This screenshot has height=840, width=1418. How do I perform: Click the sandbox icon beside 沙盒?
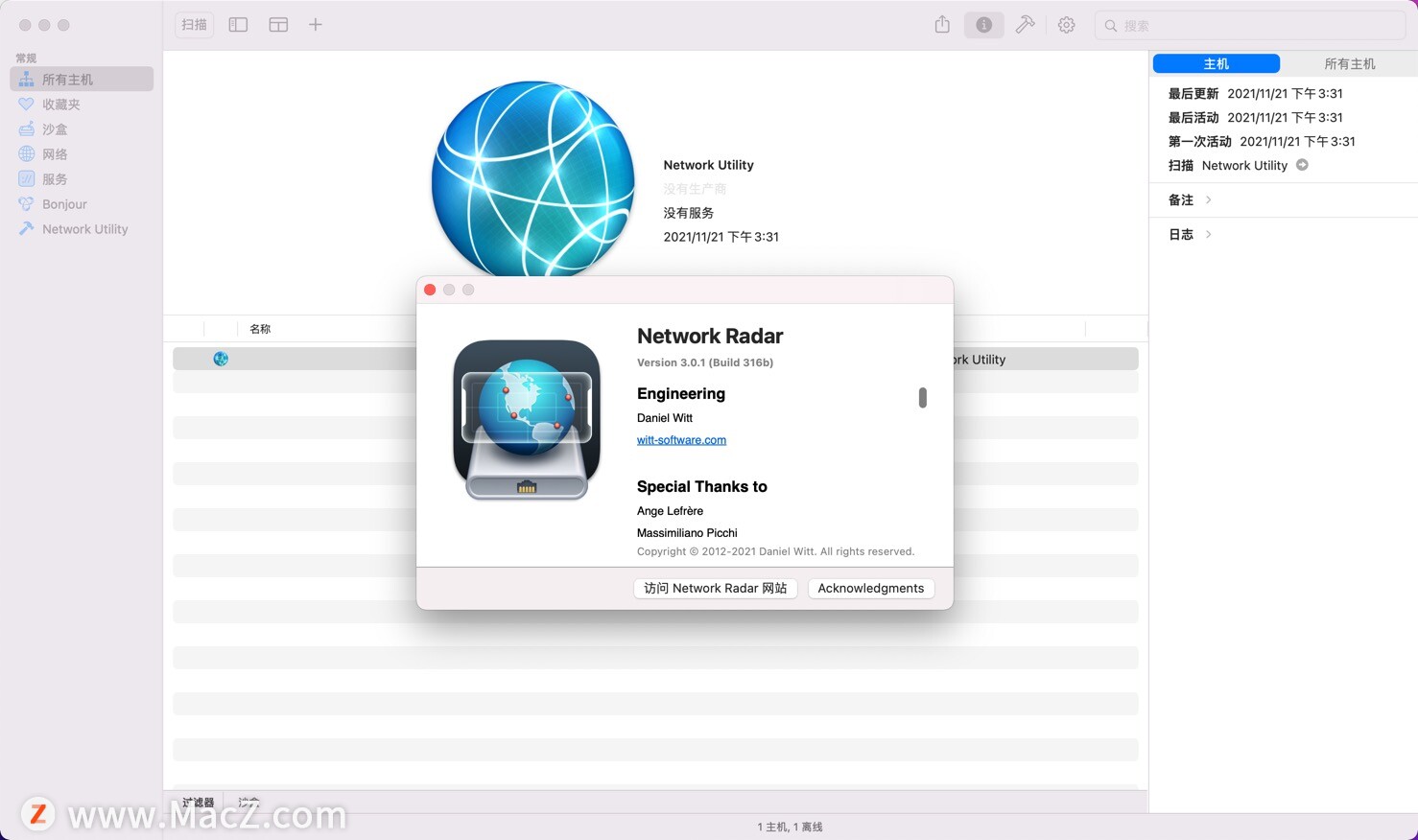[26, 129]
